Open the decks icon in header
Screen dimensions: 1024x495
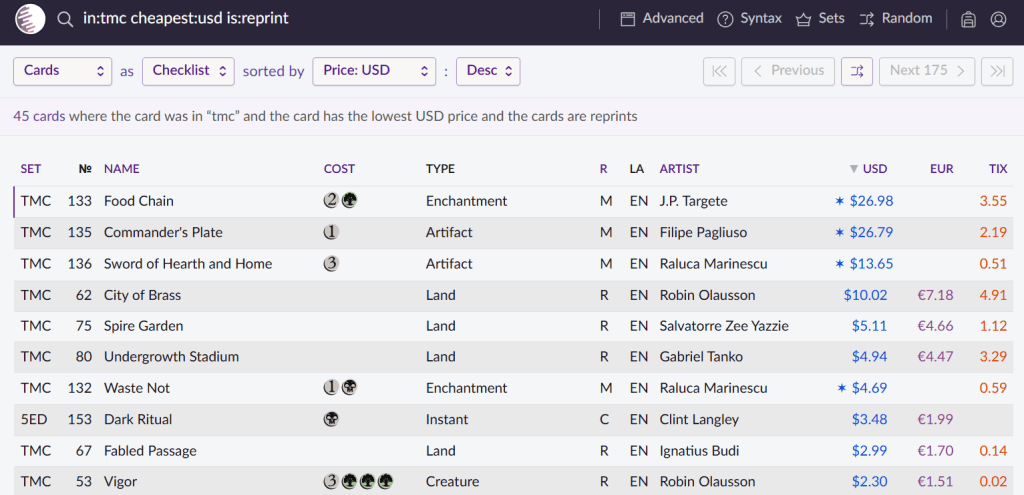968,19
